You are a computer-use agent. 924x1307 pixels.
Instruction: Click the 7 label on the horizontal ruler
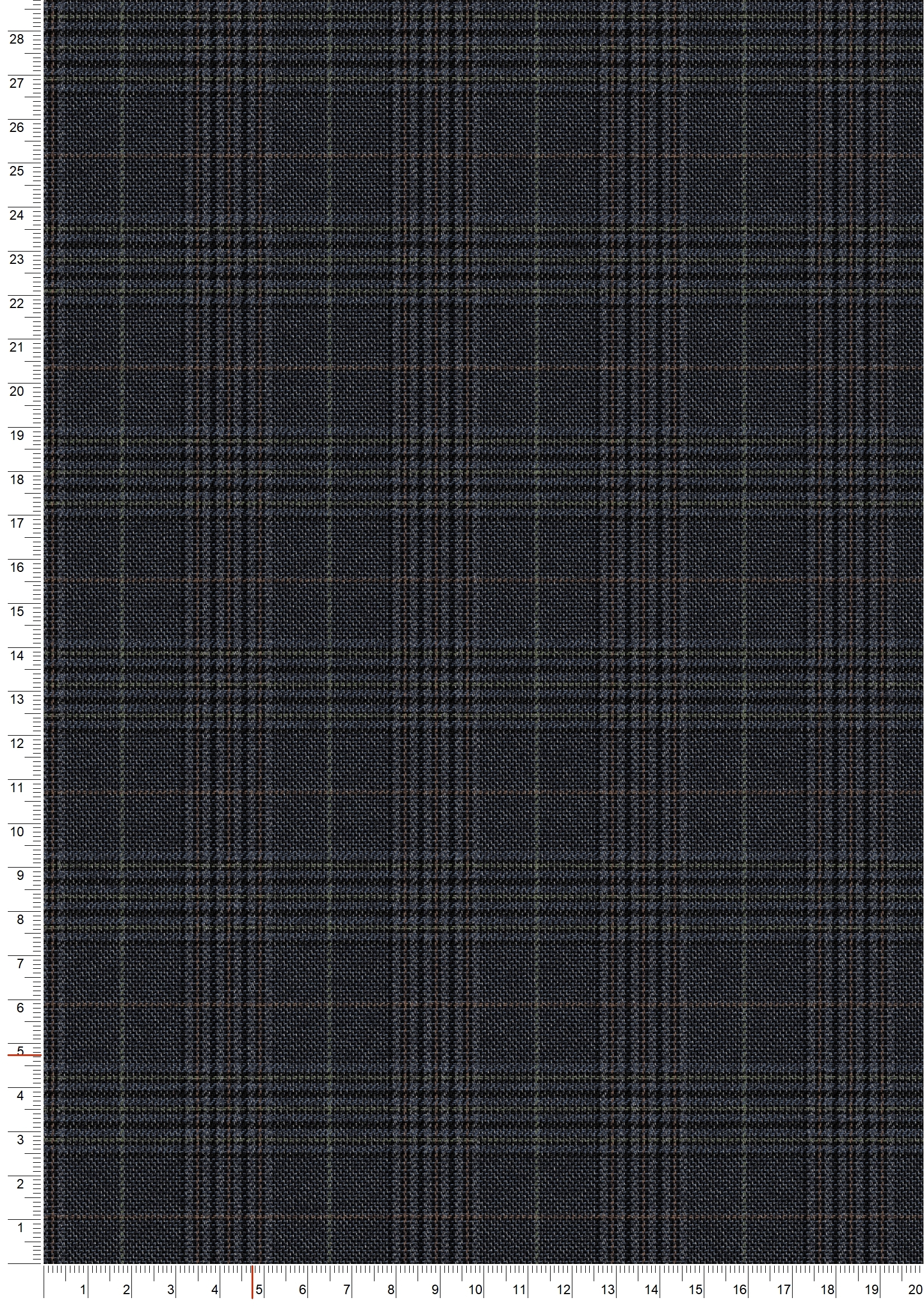click(x=347, y=1290)
